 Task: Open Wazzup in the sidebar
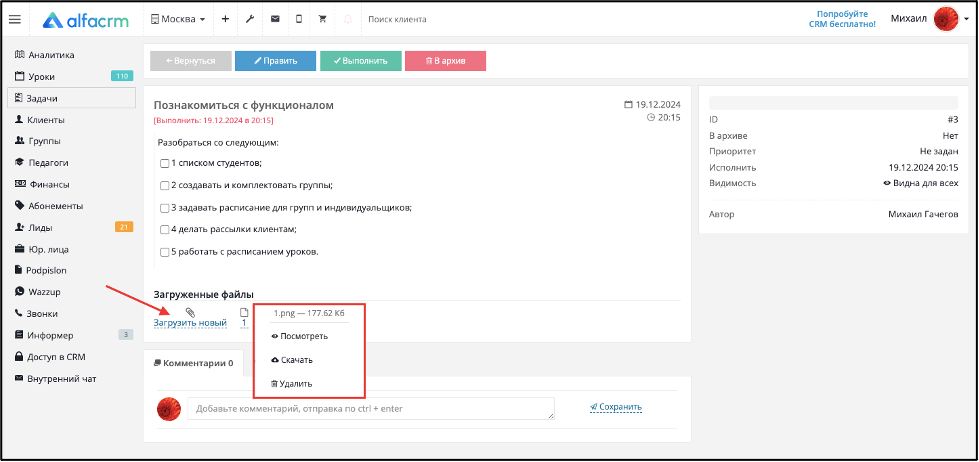pyautogui.click(x=37, y=292)
